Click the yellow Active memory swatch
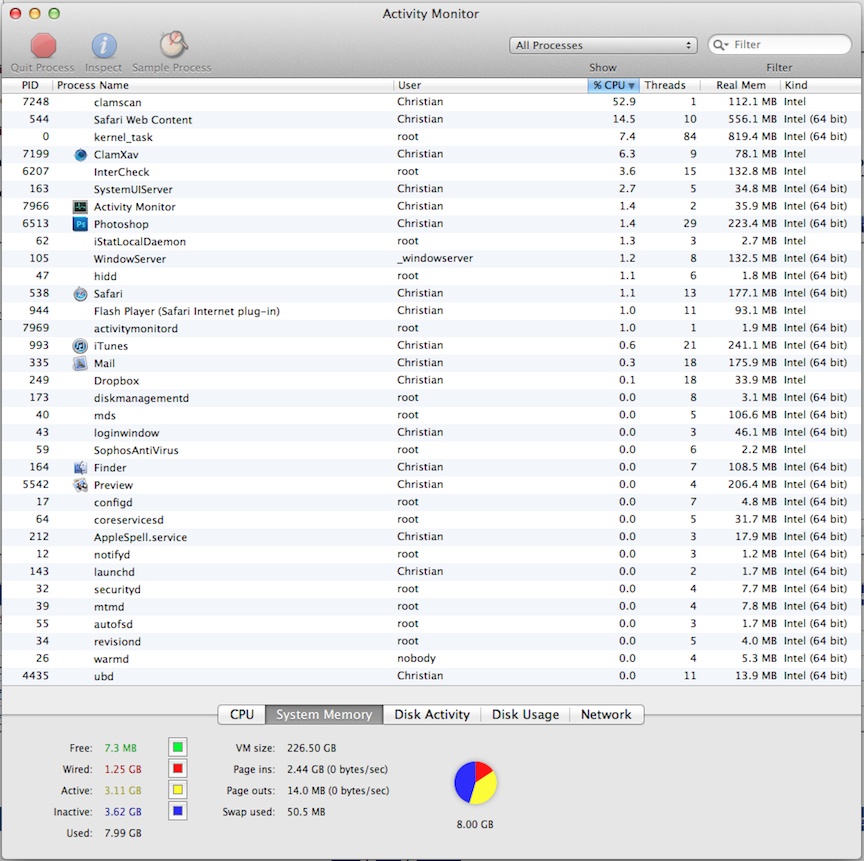The image size is (864, 861). [177, 790]
